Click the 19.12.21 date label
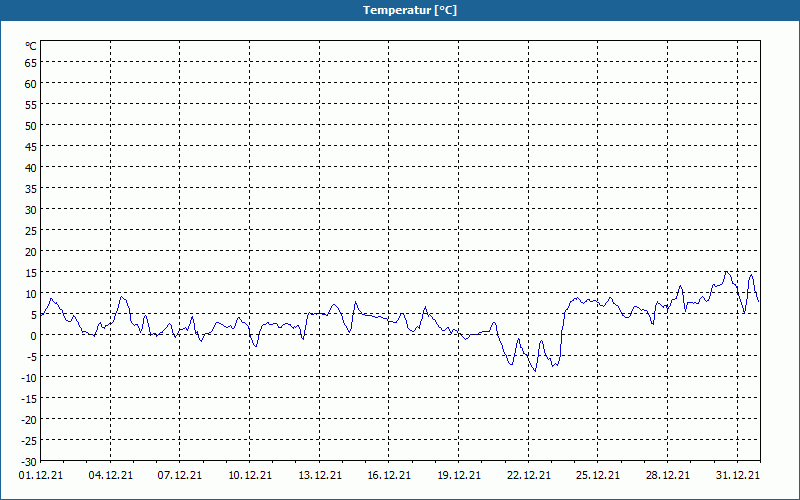This screenshot has height=500, width=800. click(x=459, y=475)
